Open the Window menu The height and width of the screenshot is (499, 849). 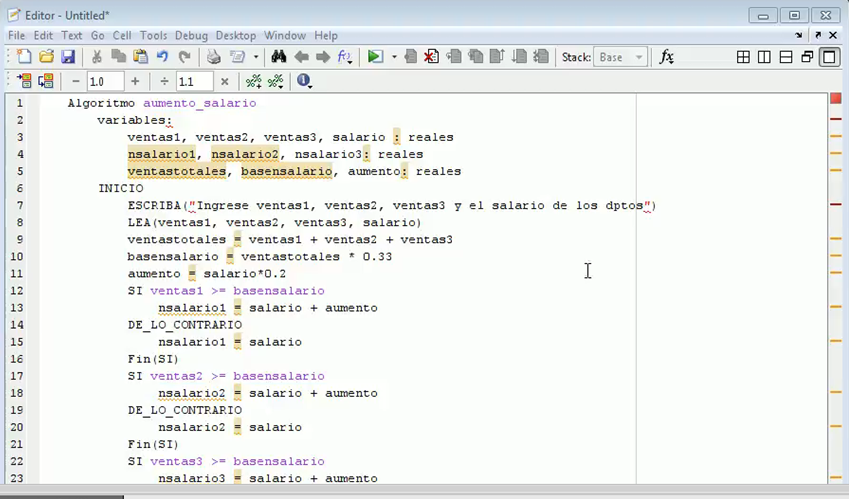click(x=285, y=35)
